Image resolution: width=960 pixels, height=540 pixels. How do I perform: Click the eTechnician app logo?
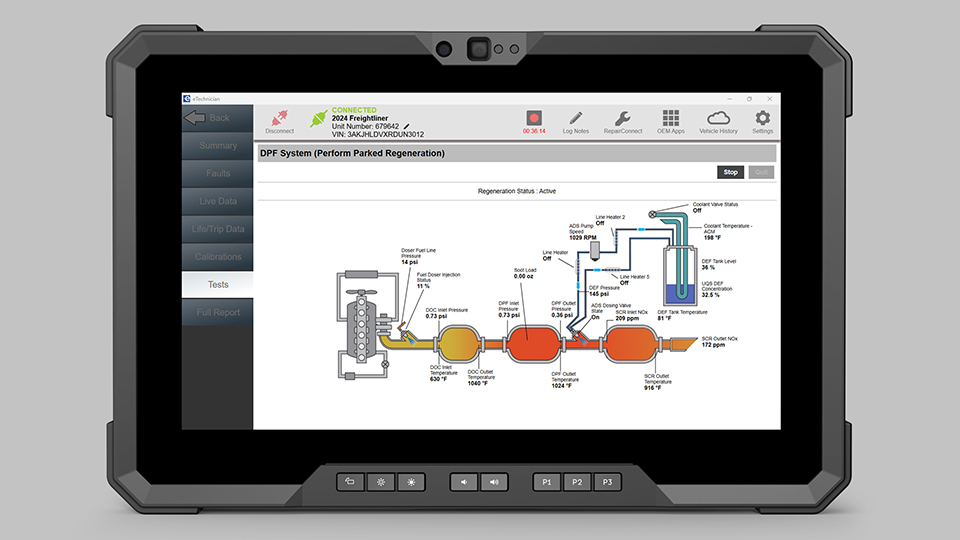coord(187,99)
